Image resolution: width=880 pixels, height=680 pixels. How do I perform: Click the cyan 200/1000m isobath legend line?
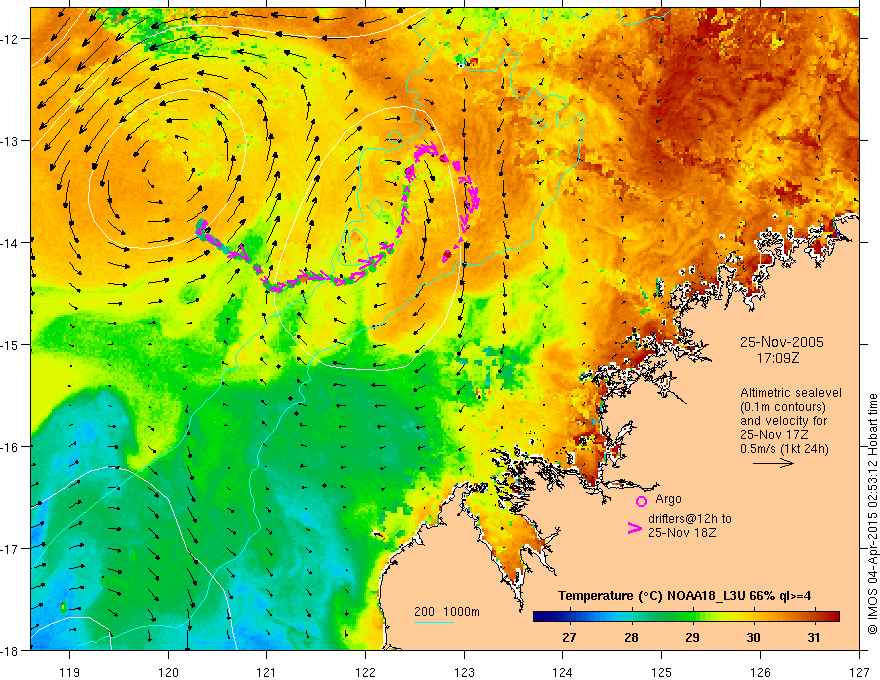[x=433, y=622]
